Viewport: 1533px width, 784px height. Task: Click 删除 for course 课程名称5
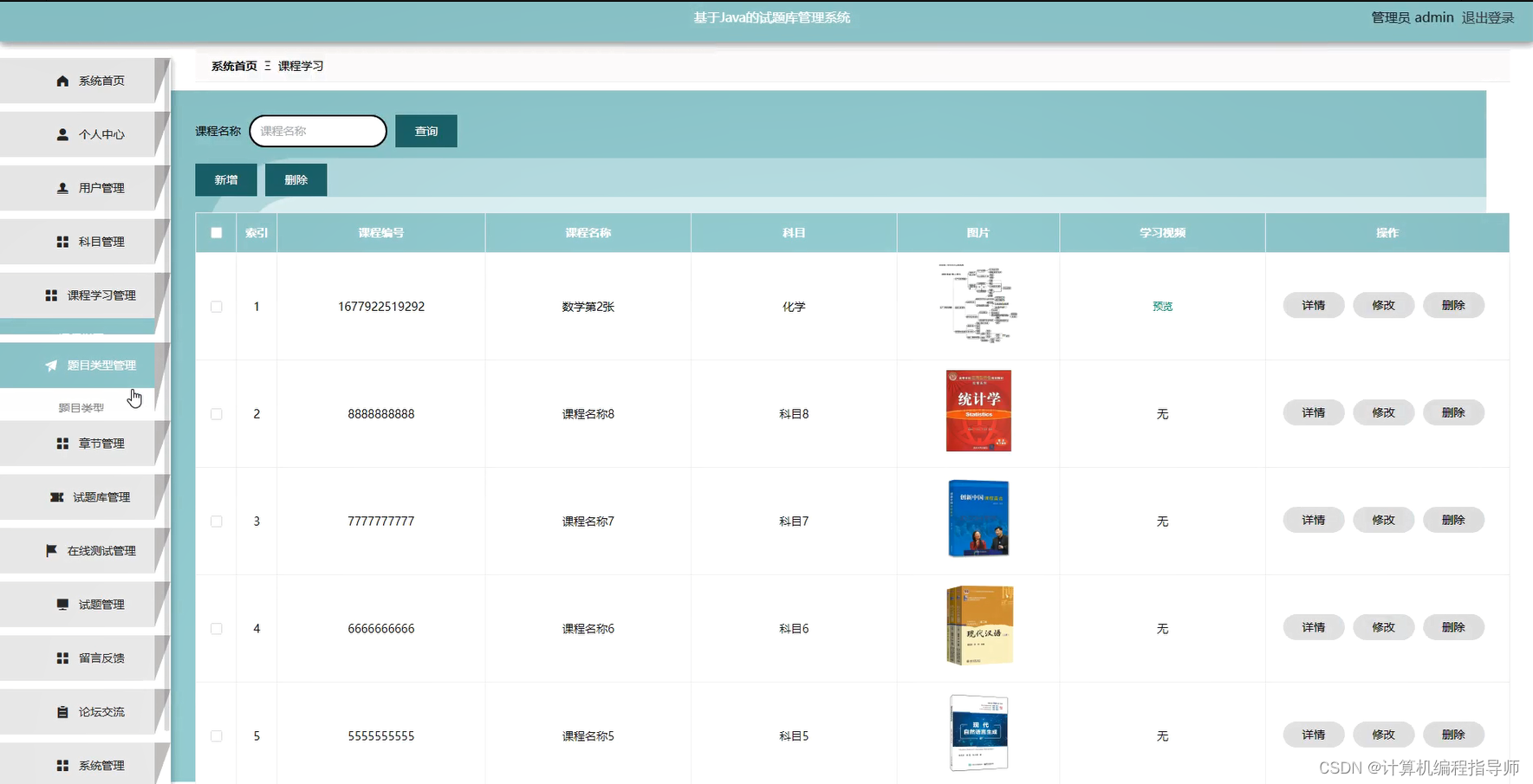click(x=1453, y=735)
